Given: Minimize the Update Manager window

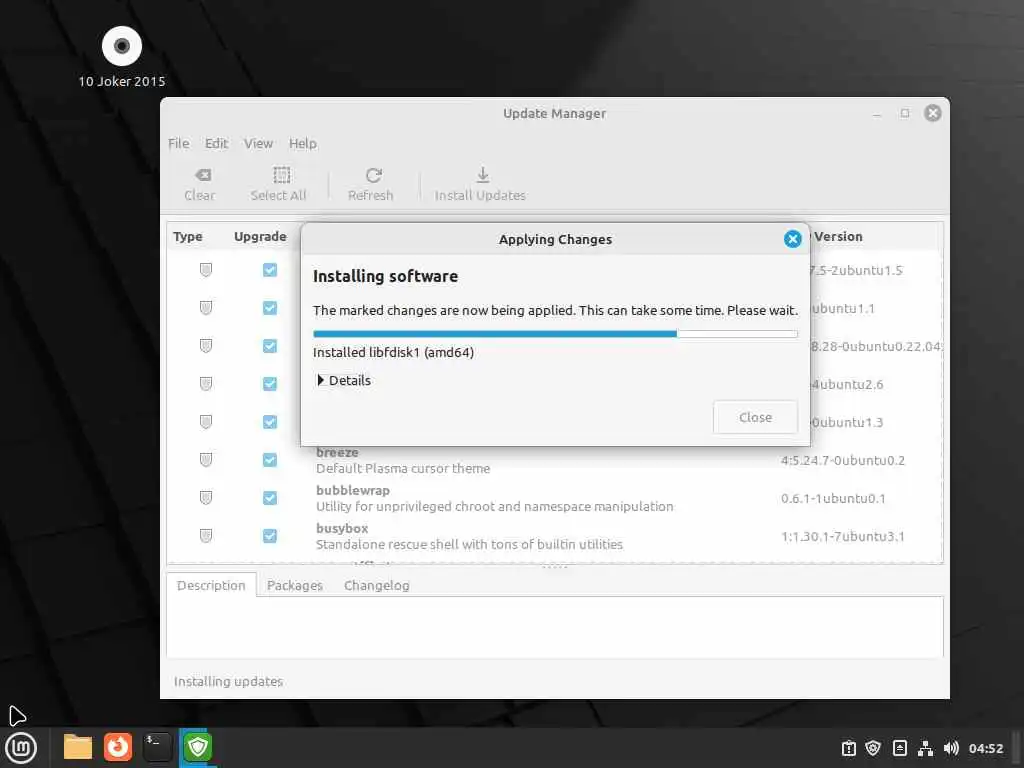Looking at the screenshot, I should click(877, 114).
